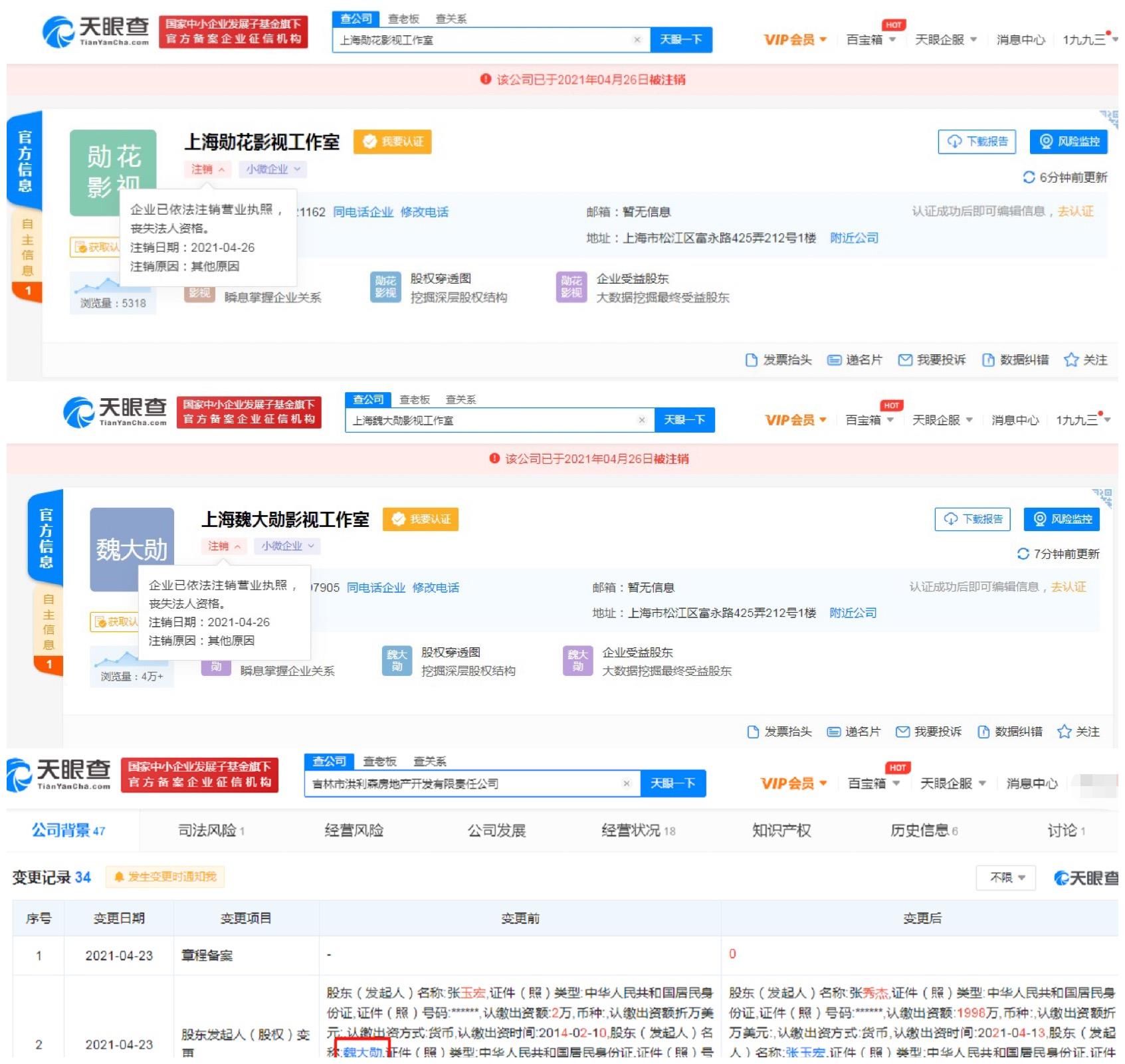The image size is (1125, 1064).
Task: Click refresh icon beside 7分钟前更新
Action: (x=1023, y=554)
